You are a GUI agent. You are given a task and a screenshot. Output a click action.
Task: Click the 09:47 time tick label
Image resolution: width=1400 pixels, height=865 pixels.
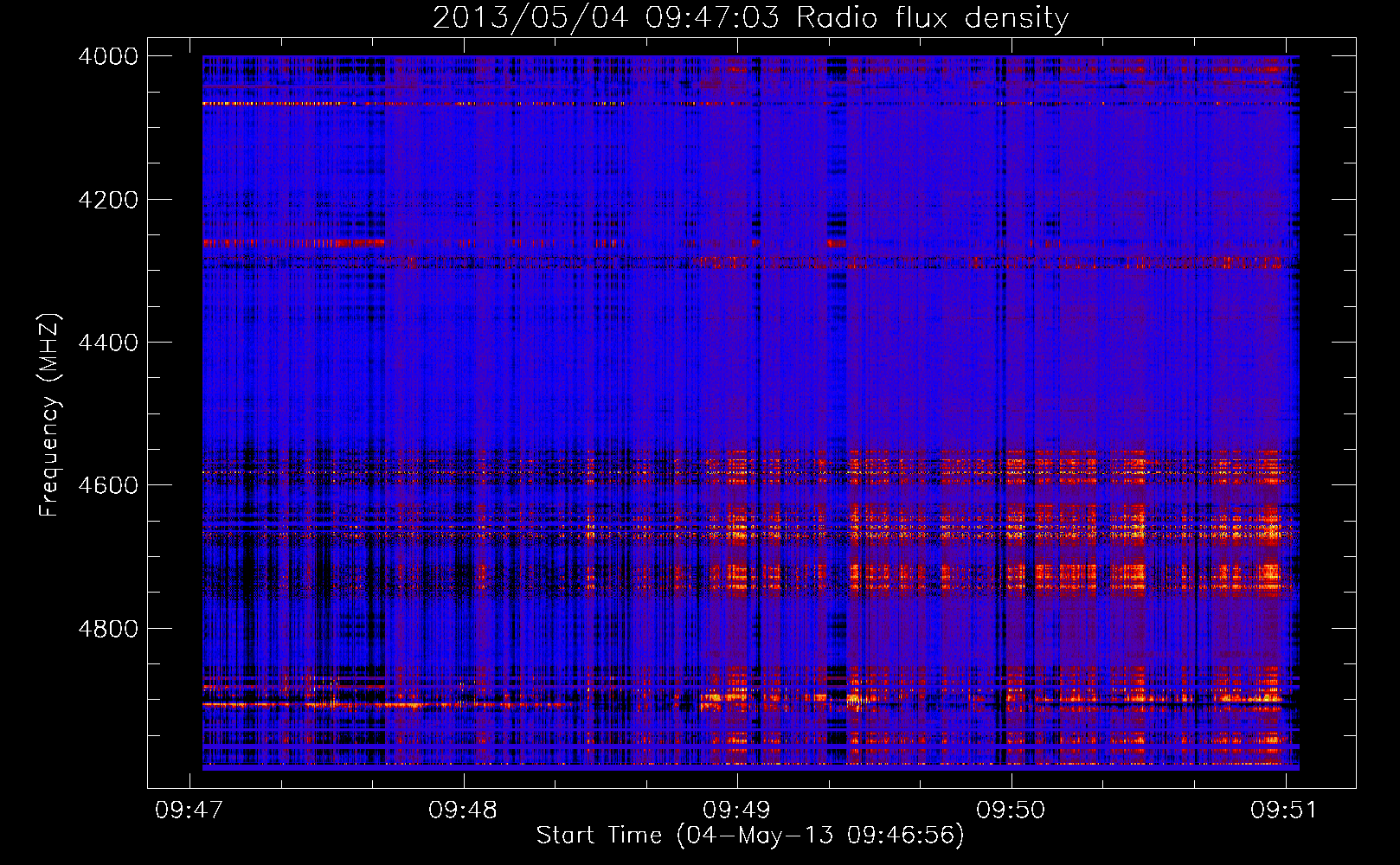point(189,810)
